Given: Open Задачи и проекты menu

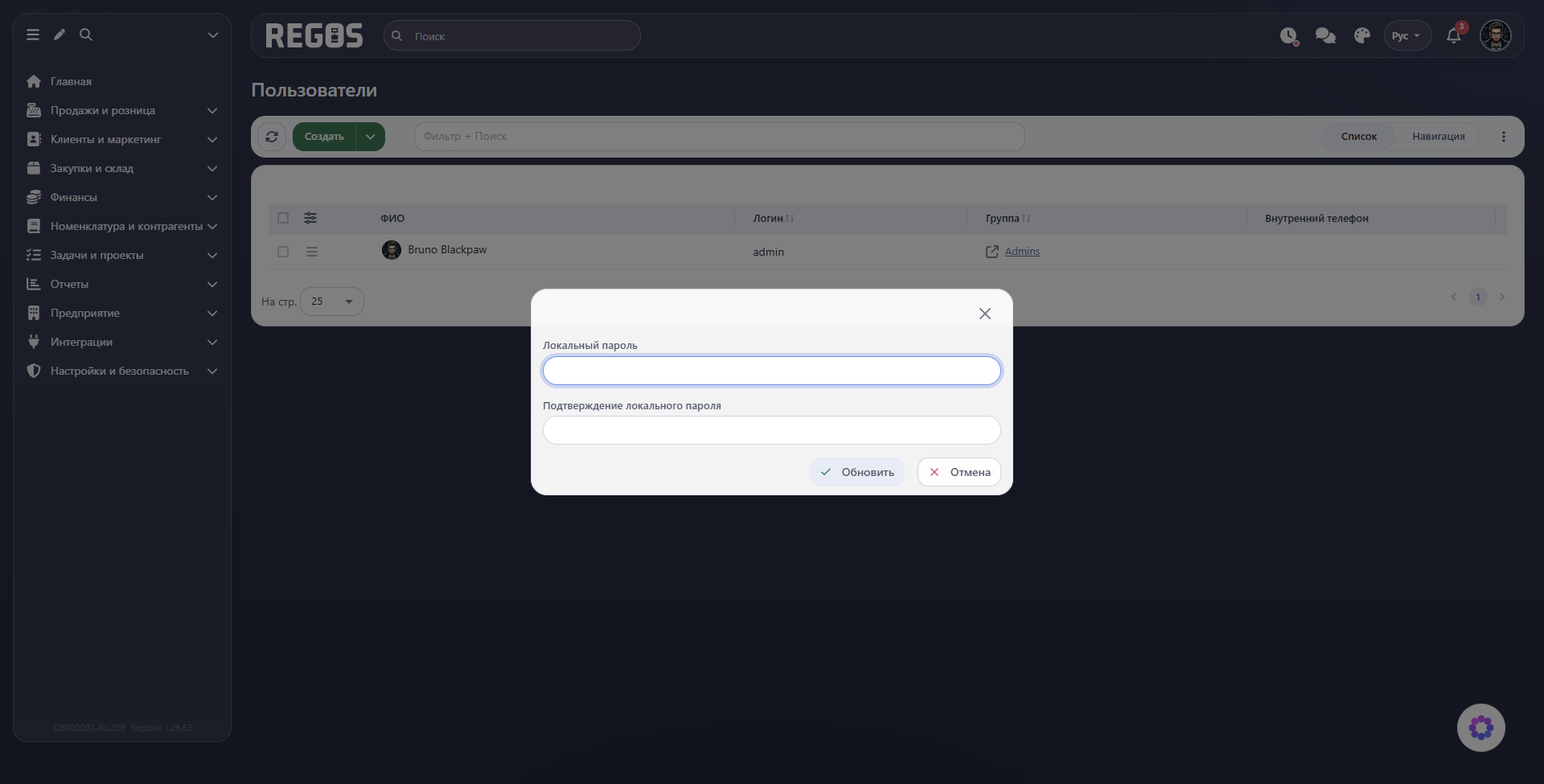Looking at the screenshot, I should pos(122,255).
